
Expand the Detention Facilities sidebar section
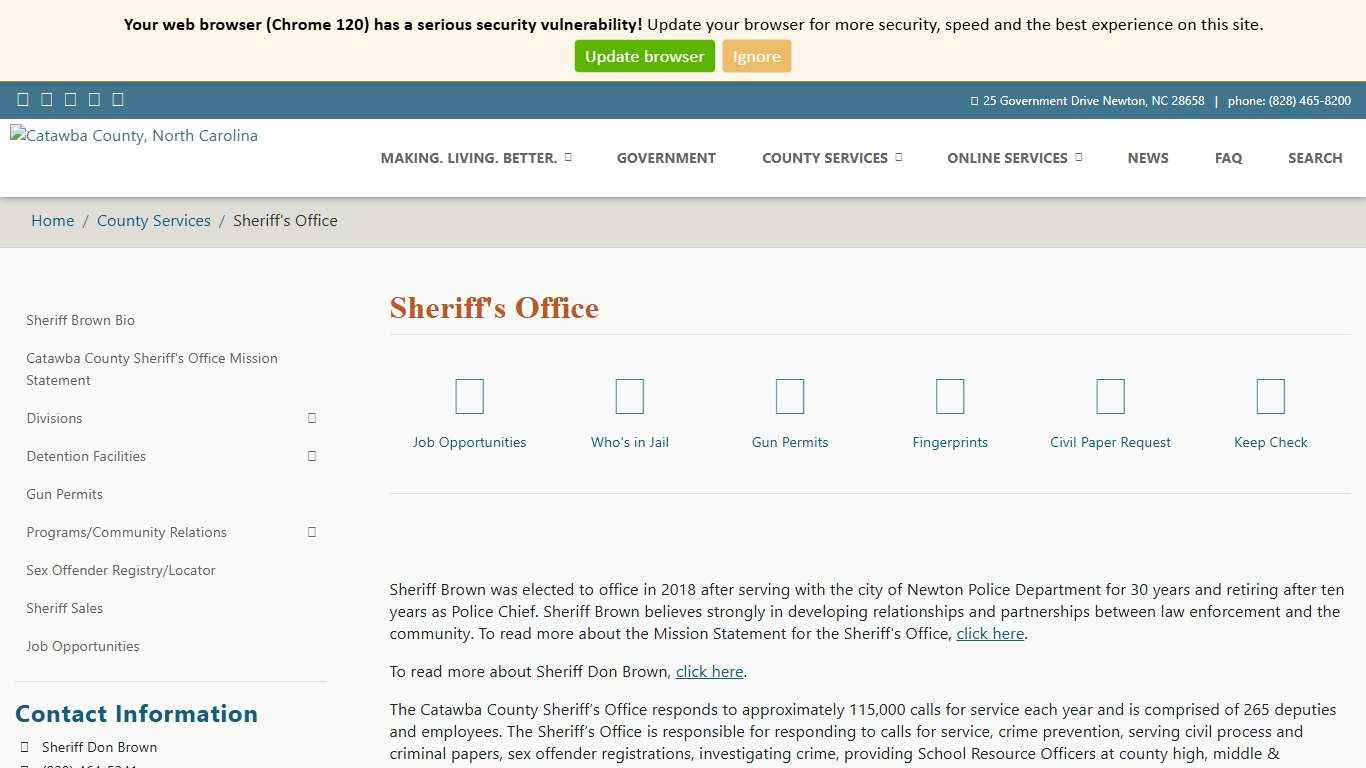[x=312, y=456]
